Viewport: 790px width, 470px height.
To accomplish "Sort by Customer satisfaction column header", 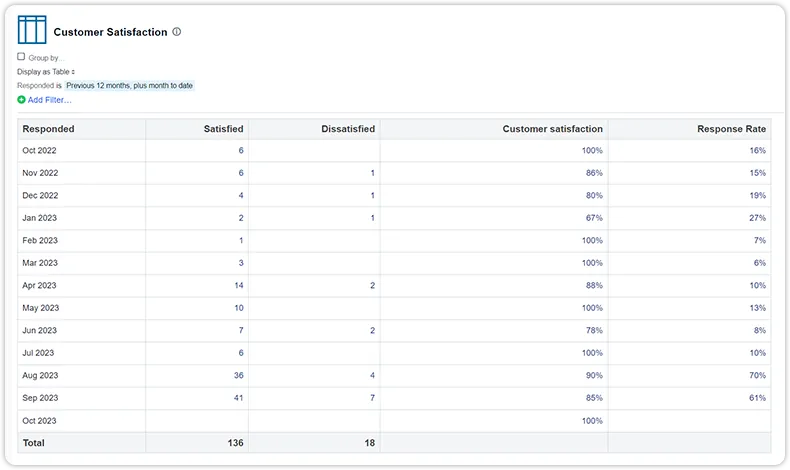I will 553,129.
